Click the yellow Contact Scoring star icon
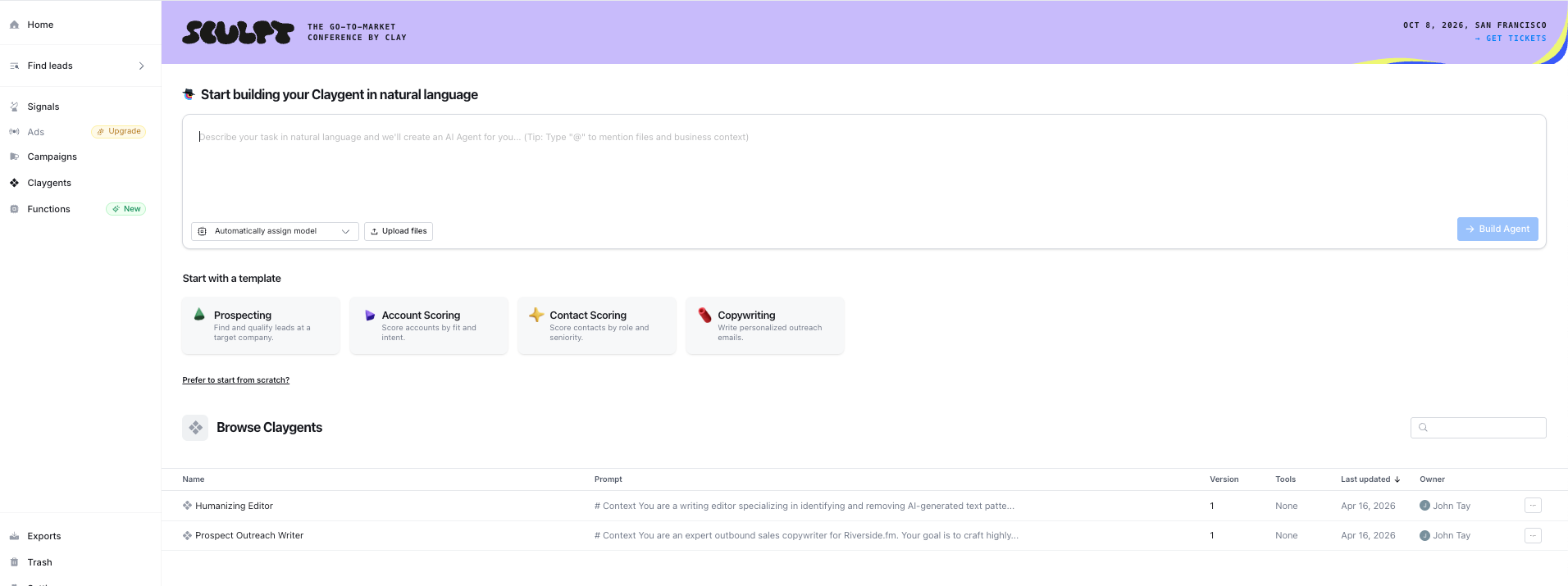This screenshot has width=1568, height=586. [x=536, y=315]
